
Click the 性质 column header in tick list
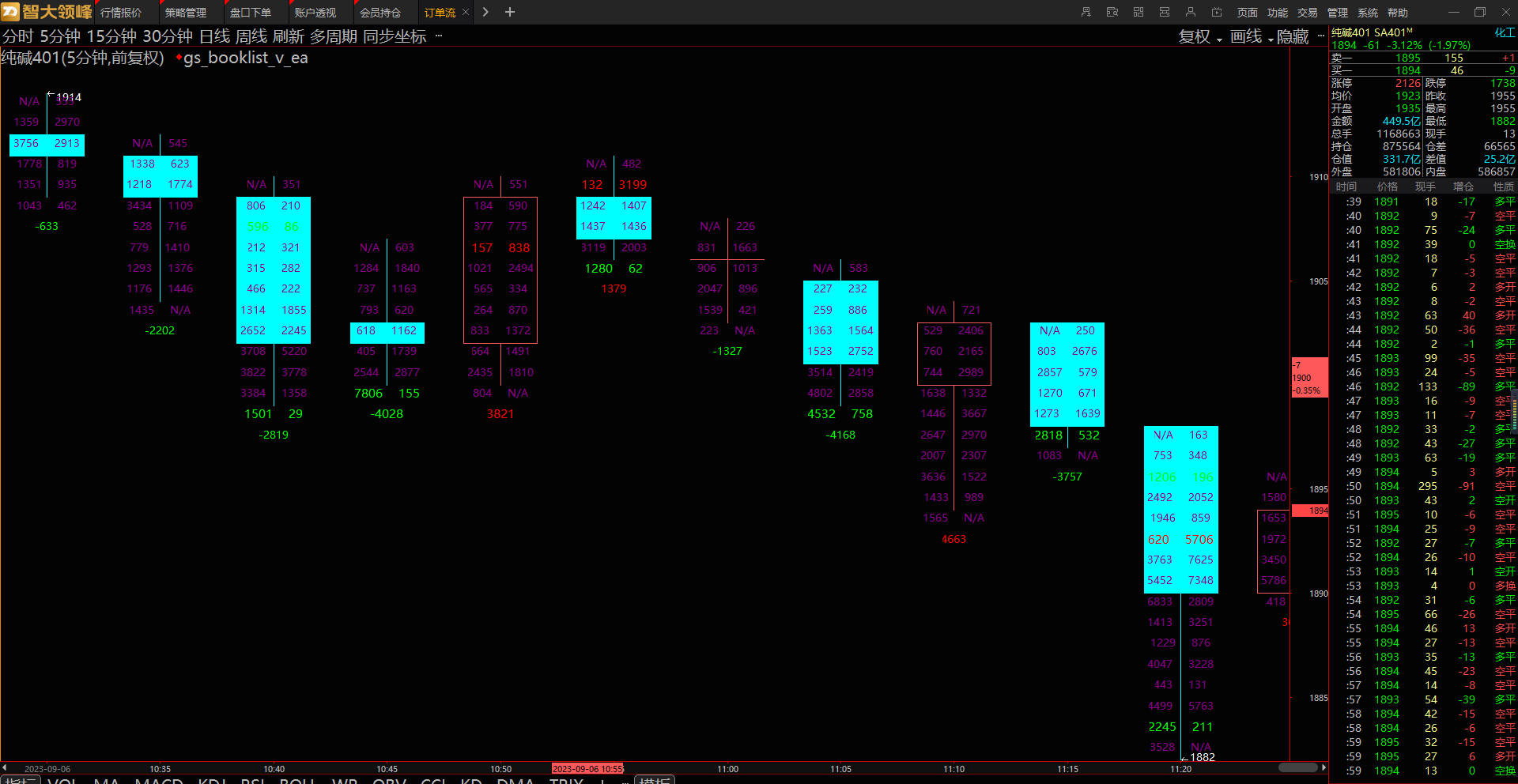(x=1504, y=187)
